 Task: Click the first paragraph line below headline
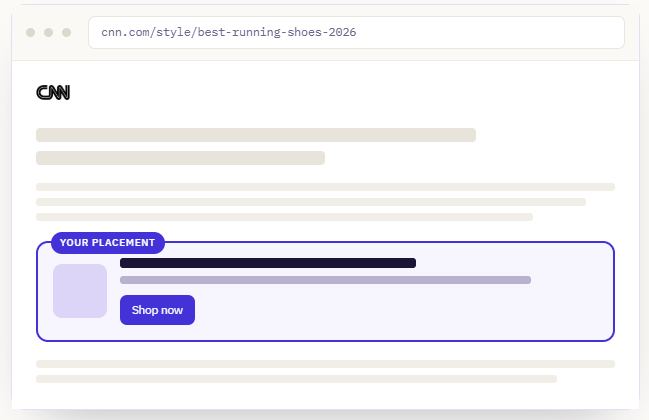click(x=325, y=187)
